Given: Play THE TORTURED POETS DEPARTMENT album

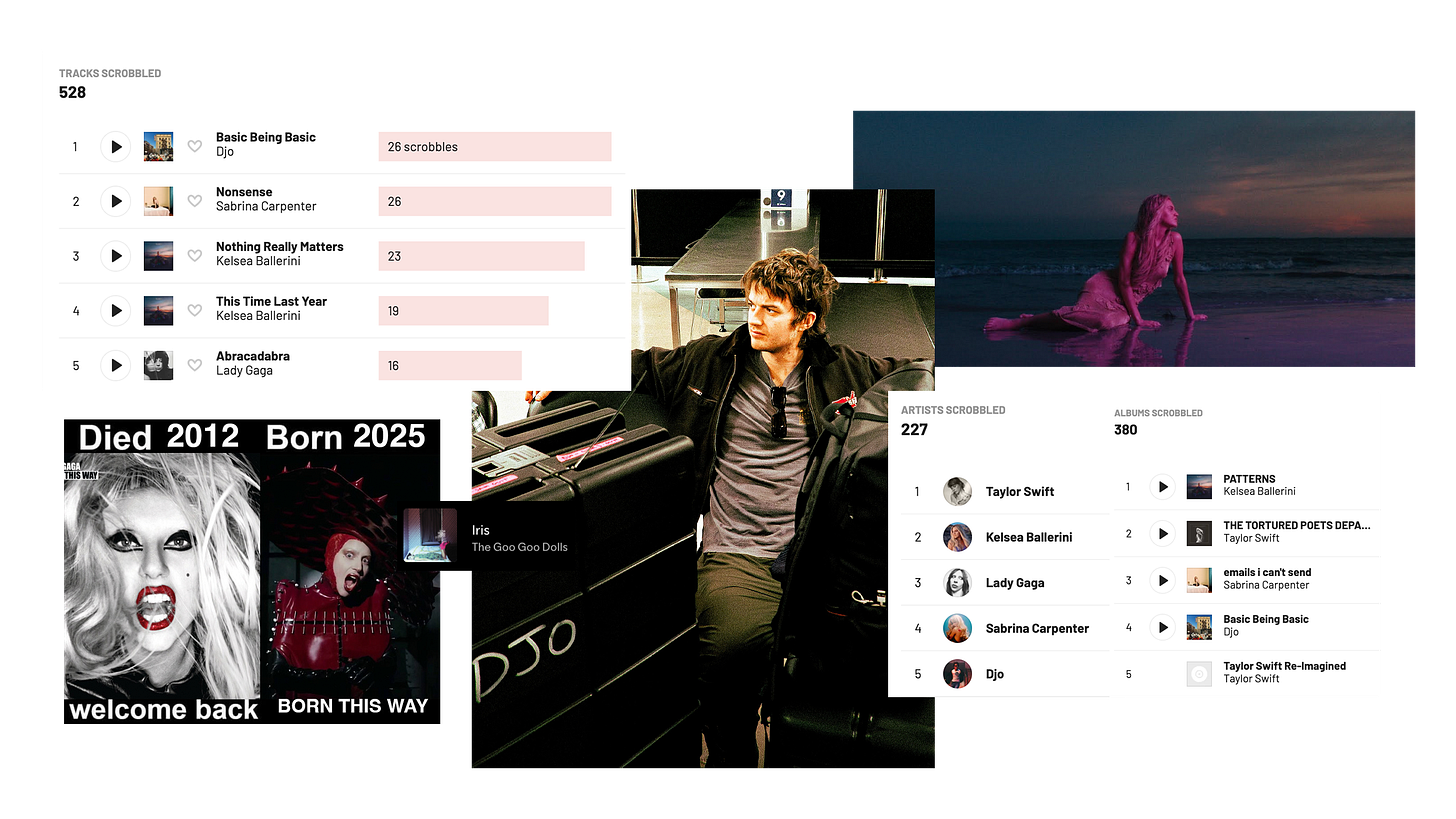Looking at the screenshot, I should [x=1162, y=533].
